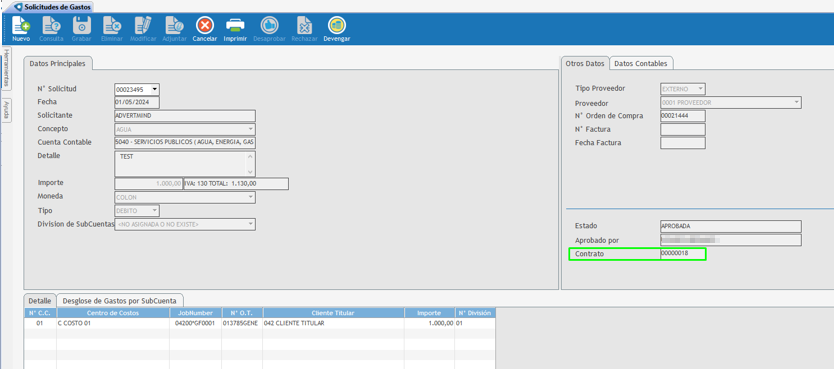Click the 042 CLIENTE TITULAR cell
The height and width of the screenshot is (369, 834).
point(333,323)
